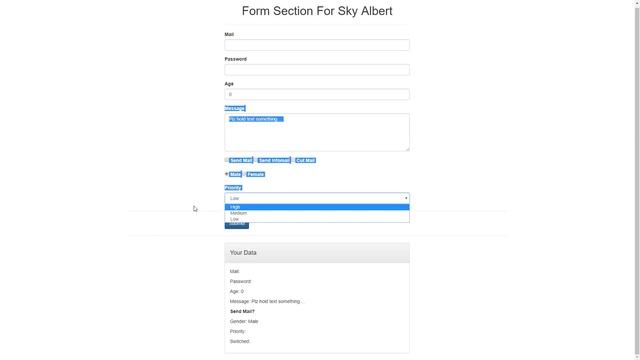The height and width of the screenshot is (360, 640).
Task: Click the Mail input field
Action: (317, 45)
